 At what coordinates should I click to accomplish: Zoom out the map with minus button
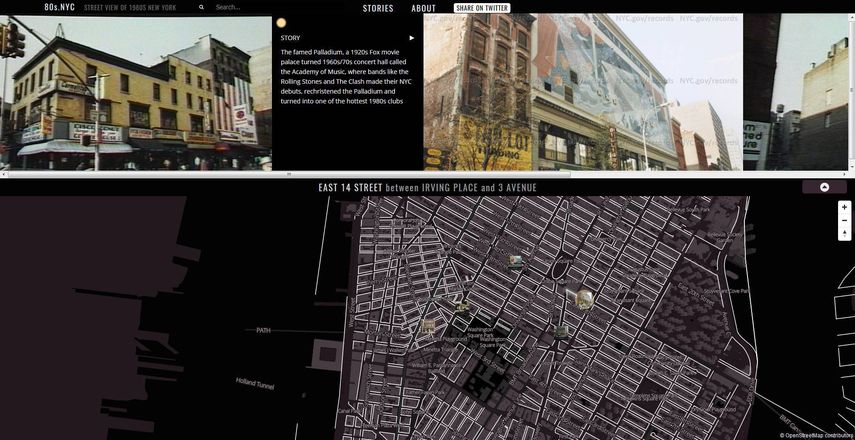coord(844,220)
